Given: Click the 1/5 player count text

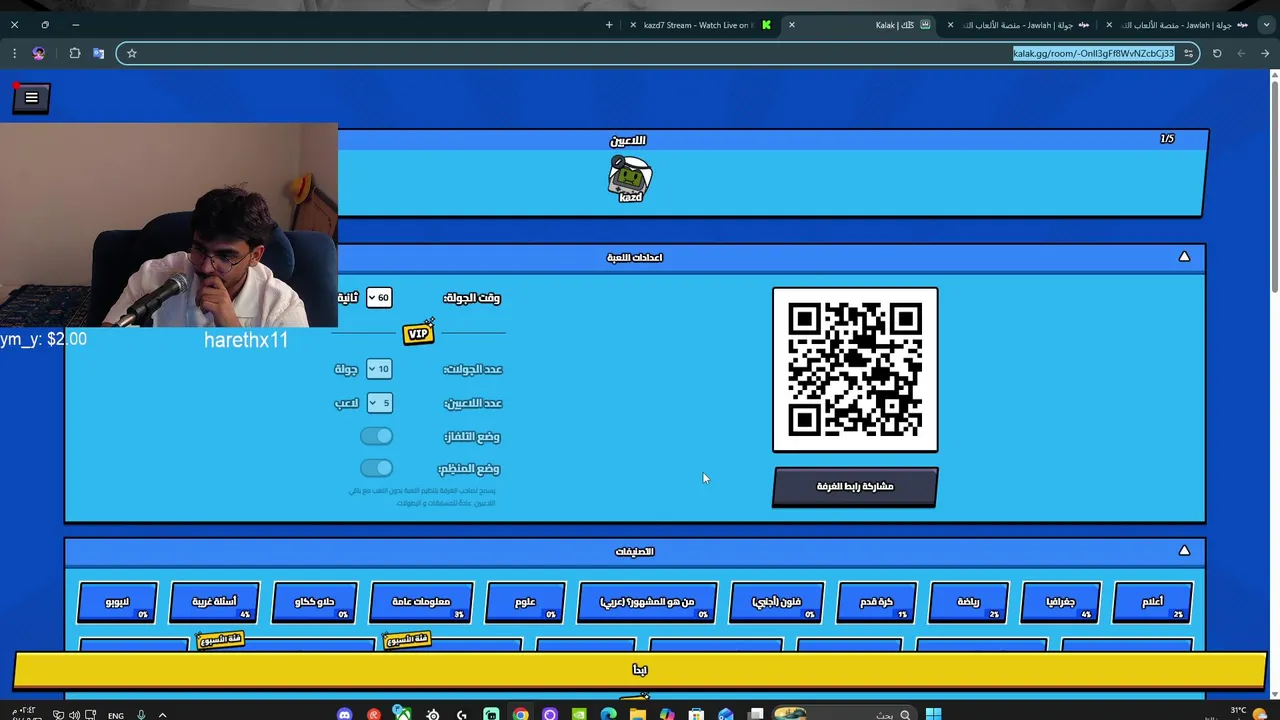Looking at the screenshot, I should (x=1167, y=139).
